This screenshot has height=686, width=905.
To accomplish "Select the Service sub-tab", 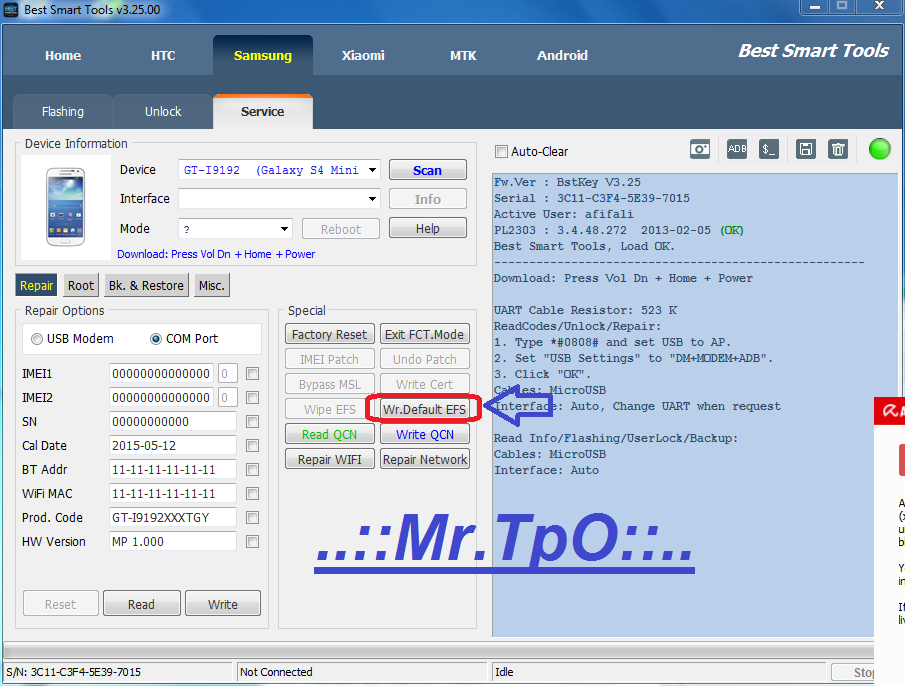I will tap(263, 111).
